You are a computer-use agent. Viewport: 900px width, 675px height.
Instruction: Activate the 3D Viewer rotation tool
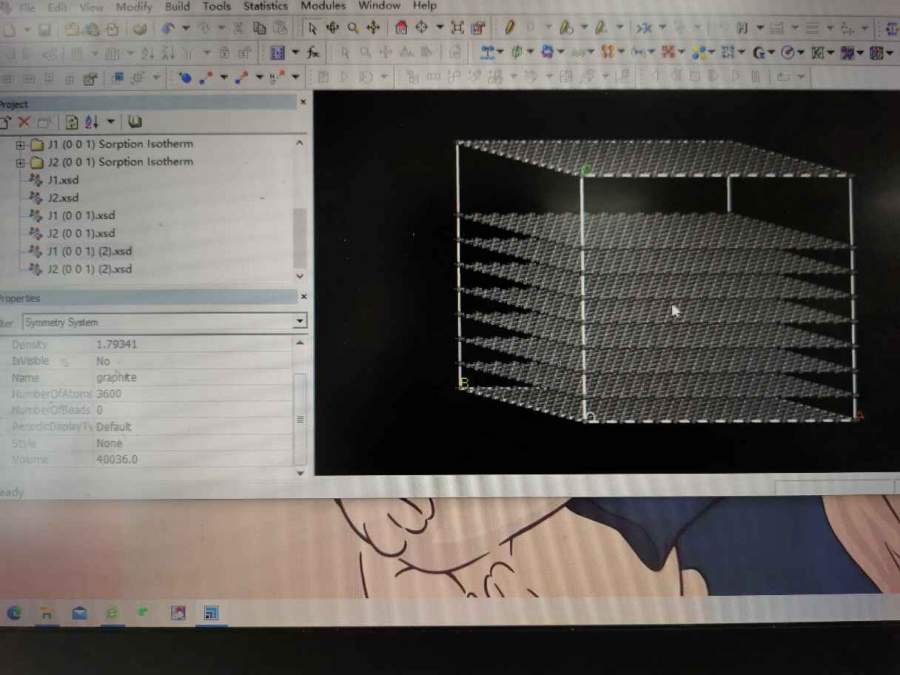pyautogui.click(x=333, y=28)
